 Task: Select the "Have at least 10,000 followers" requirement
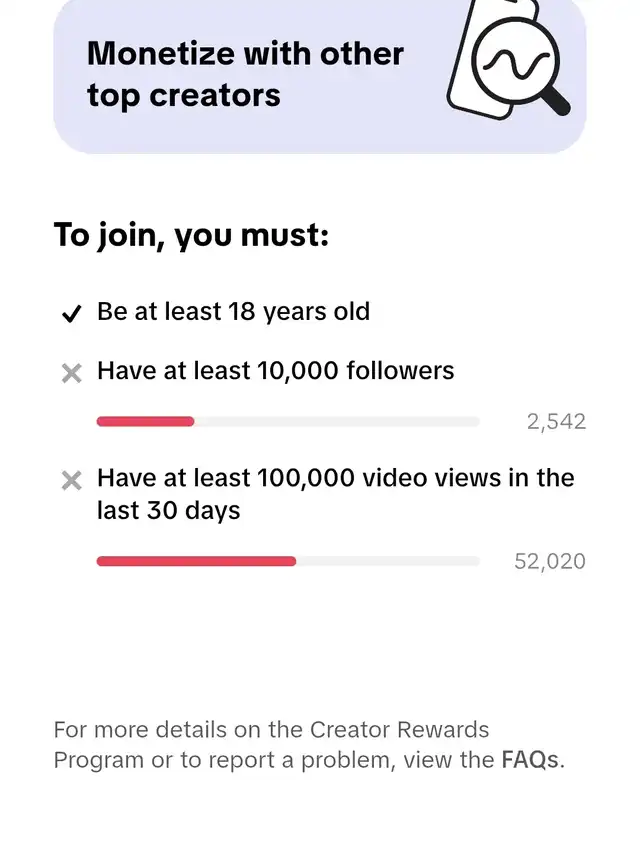pyautogui.click(x=275, y=371)
